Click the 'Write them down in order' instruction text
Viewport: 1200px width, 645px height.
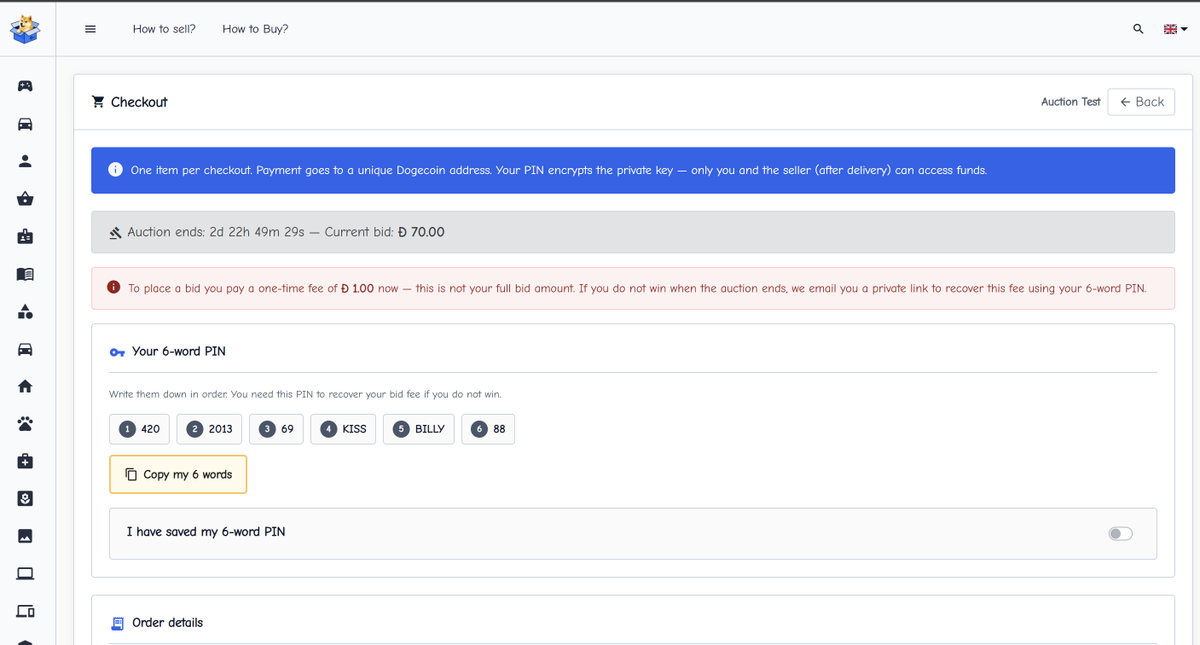point(304,395)
